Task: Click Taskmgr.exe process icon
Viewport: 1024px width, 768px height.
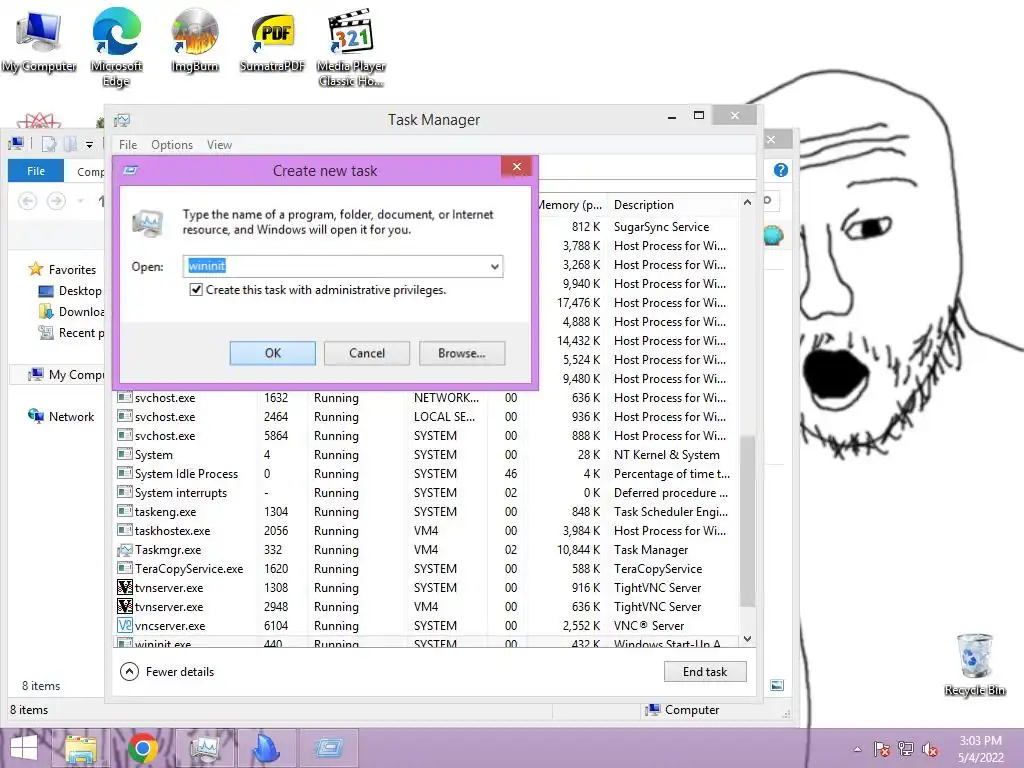Action: pos(125,550)
